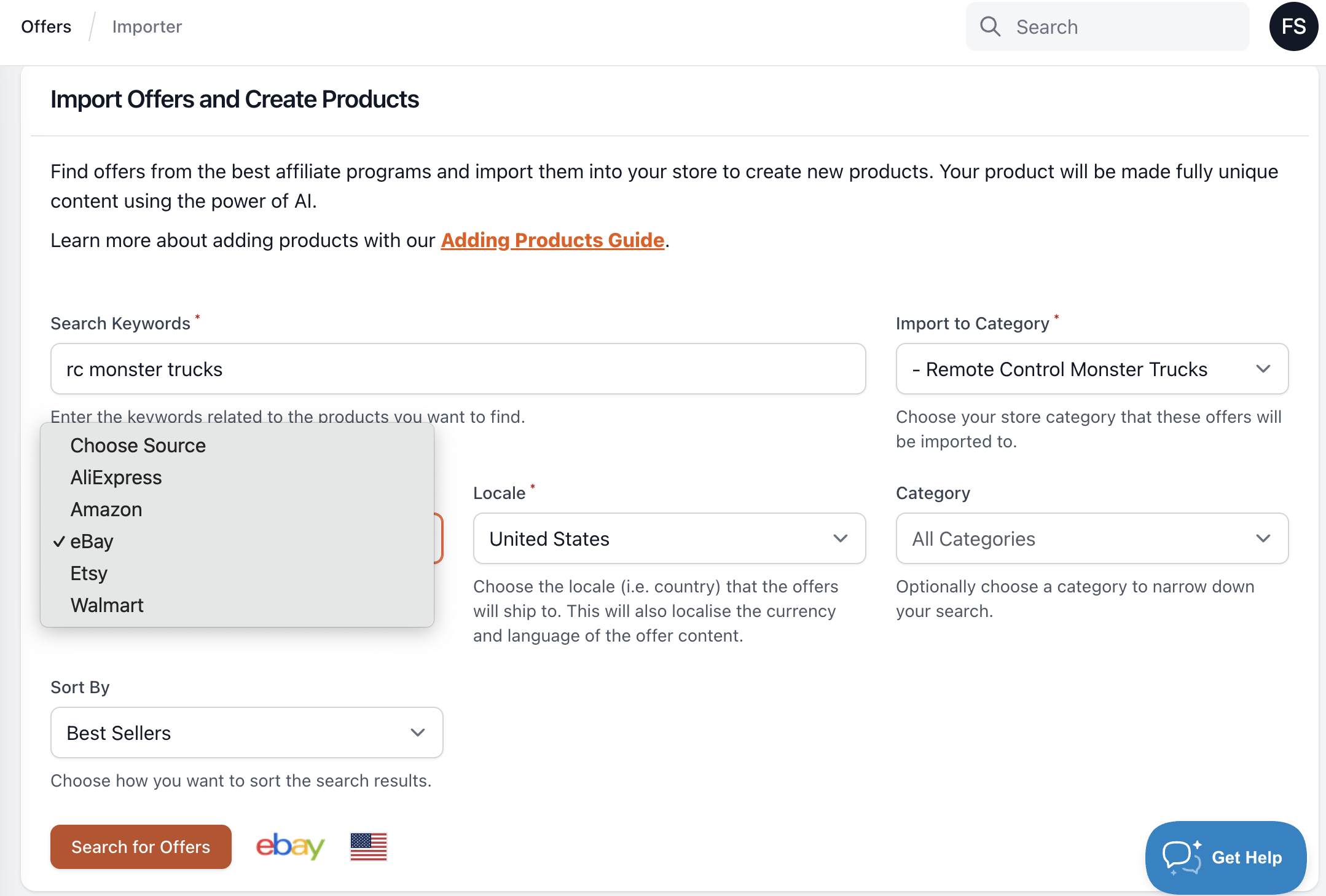Click the Search for Offers button
Image resolution: width=1326 pixels, height=896 pixels.
pos(141,847)
